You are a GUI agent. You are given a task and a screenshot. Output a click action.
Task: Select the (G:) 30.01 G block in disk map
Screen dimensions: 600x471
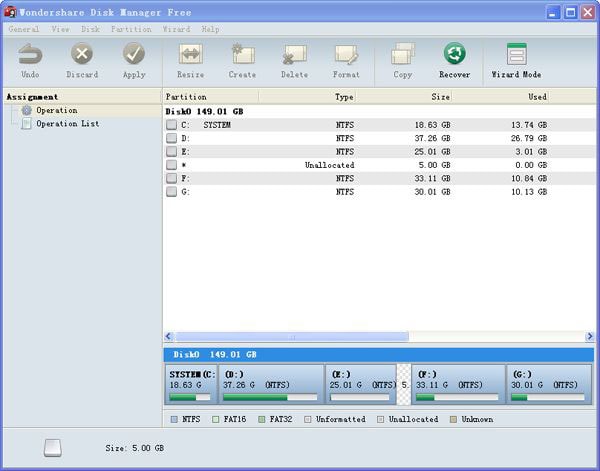point(549,385)
